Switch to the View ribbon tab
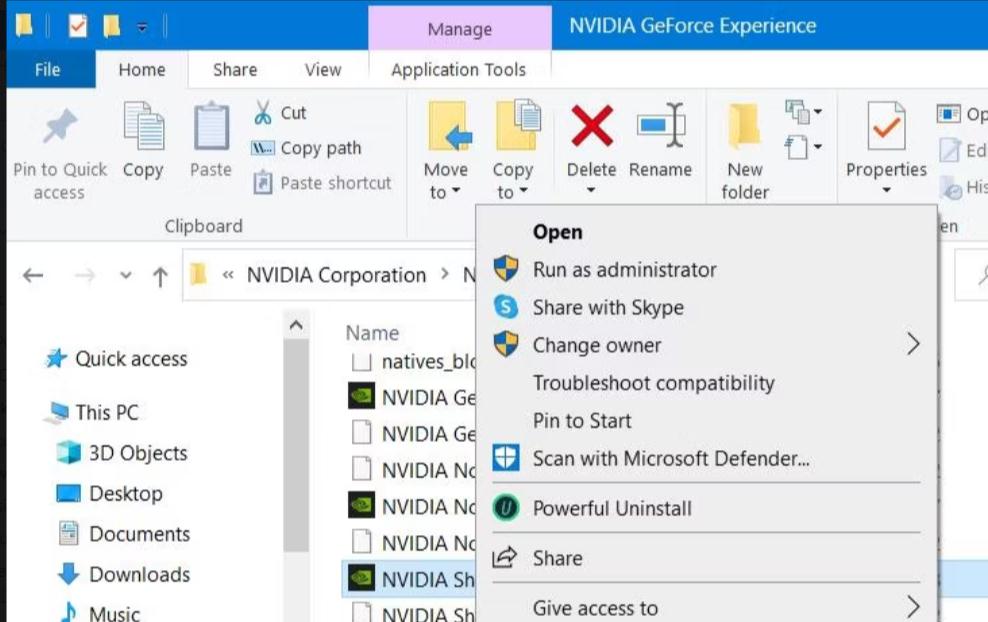Image resolution: width=988 pixels, height=622 pixels. point(323,69)
